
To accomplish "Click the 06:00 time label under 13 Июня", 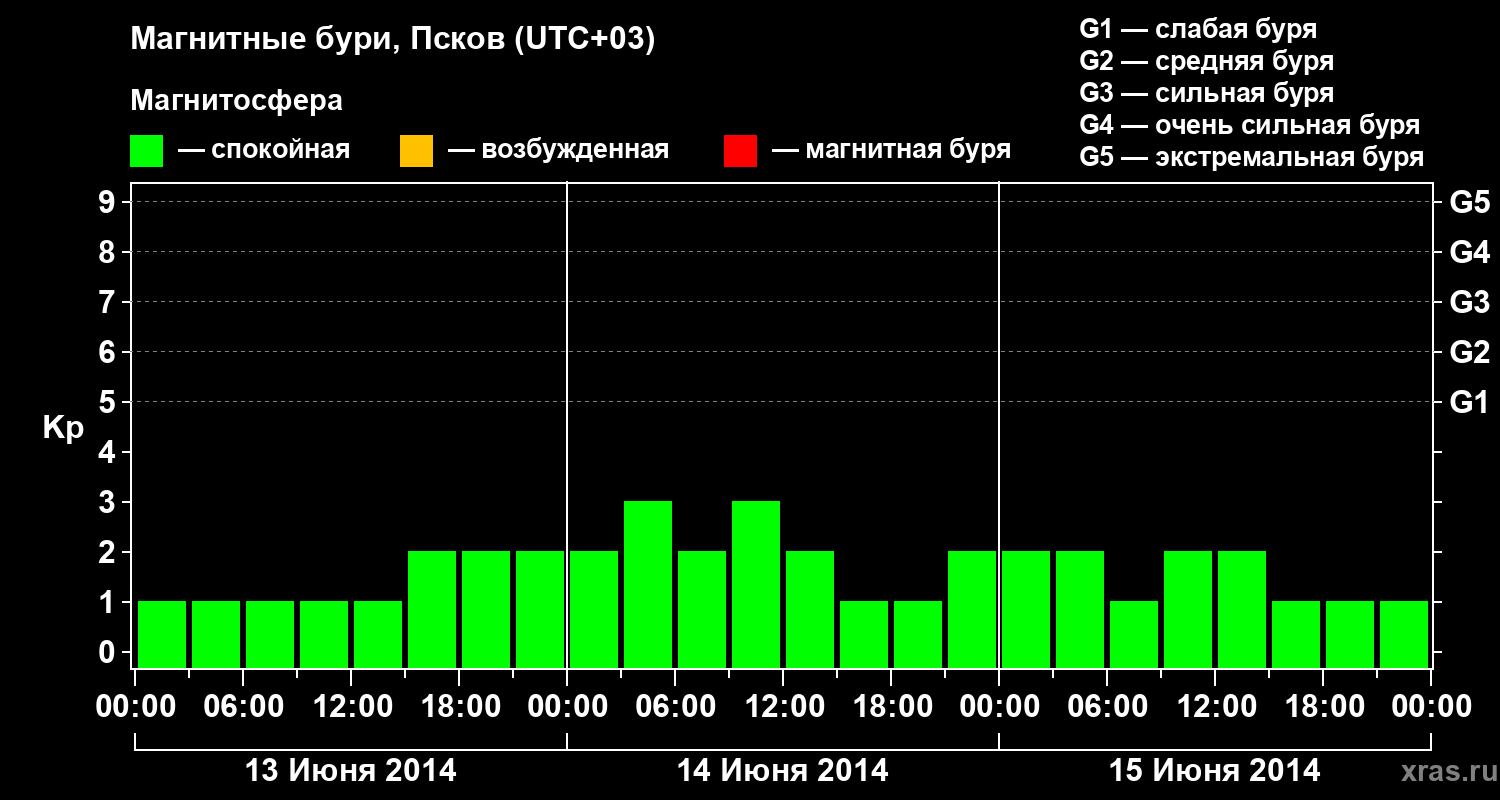I will [x=243, y=707].
